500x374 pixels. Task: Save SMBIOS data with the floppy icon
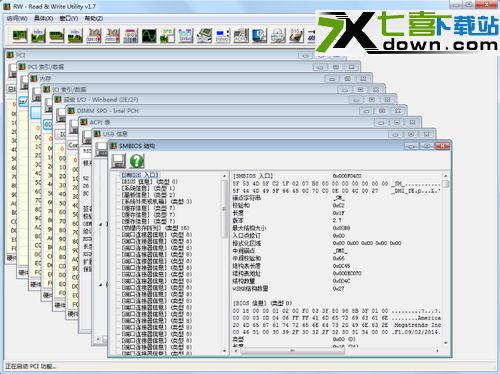(119, 161)
